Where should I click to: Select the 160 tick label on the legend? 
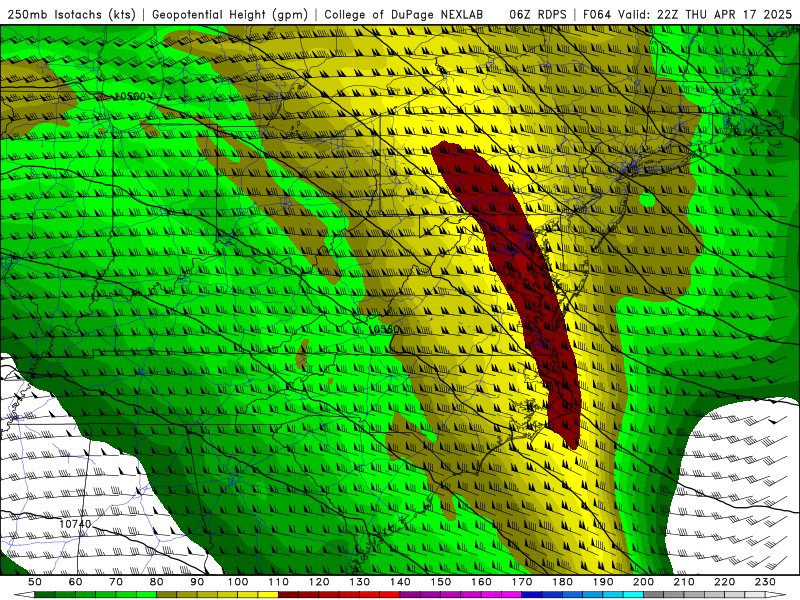tap(481, 582)
